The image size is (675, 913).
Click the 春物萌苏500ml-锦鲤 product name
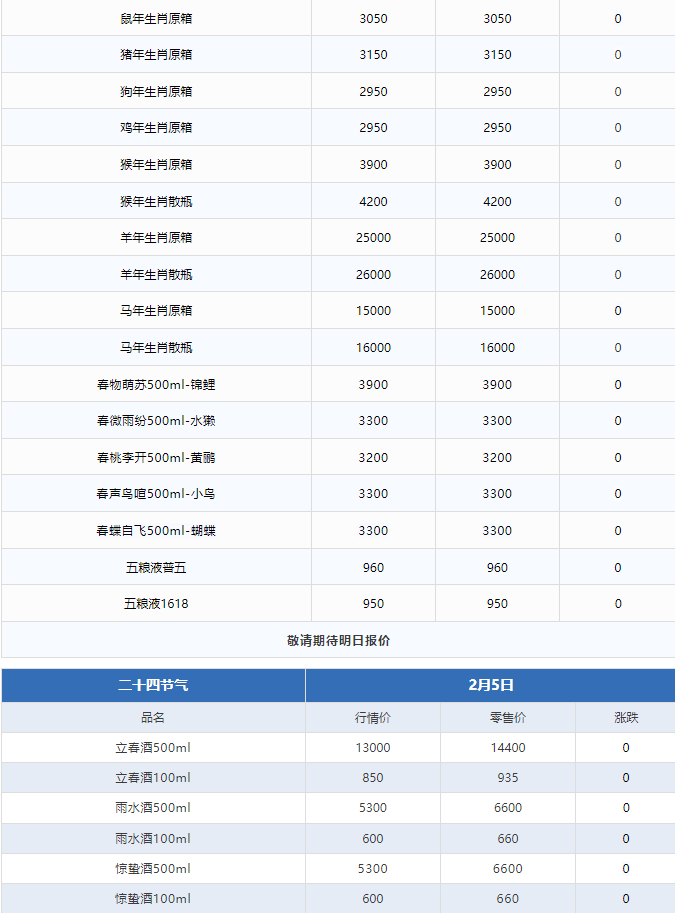tap(156, 384)
